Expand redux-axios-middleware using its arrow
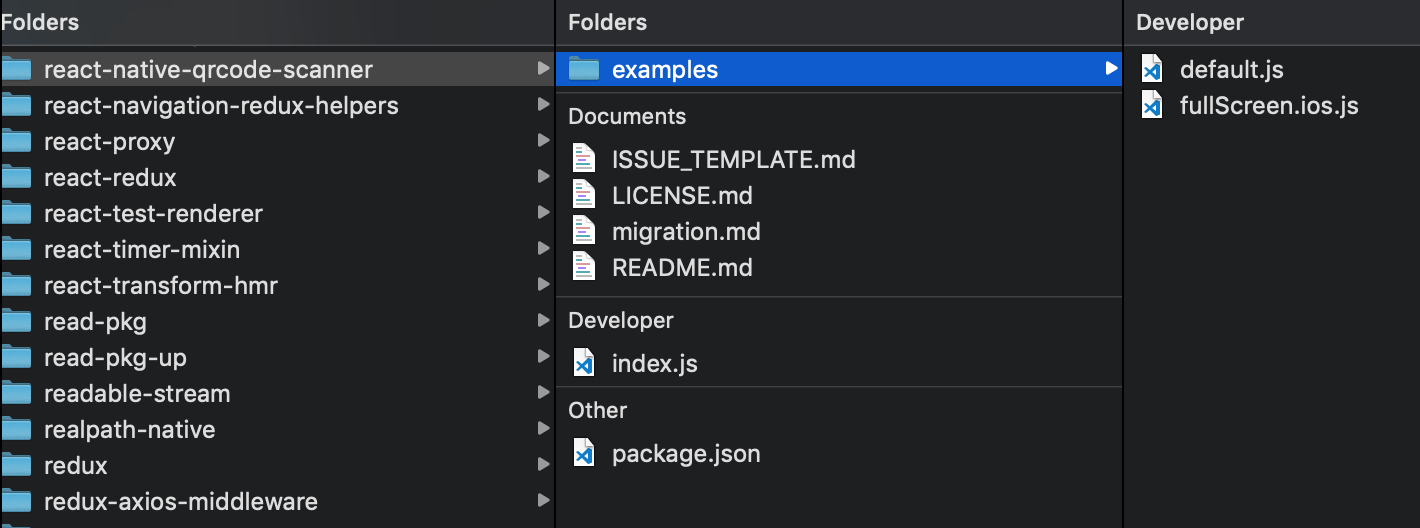1420x528 pixels. [543, 501]
